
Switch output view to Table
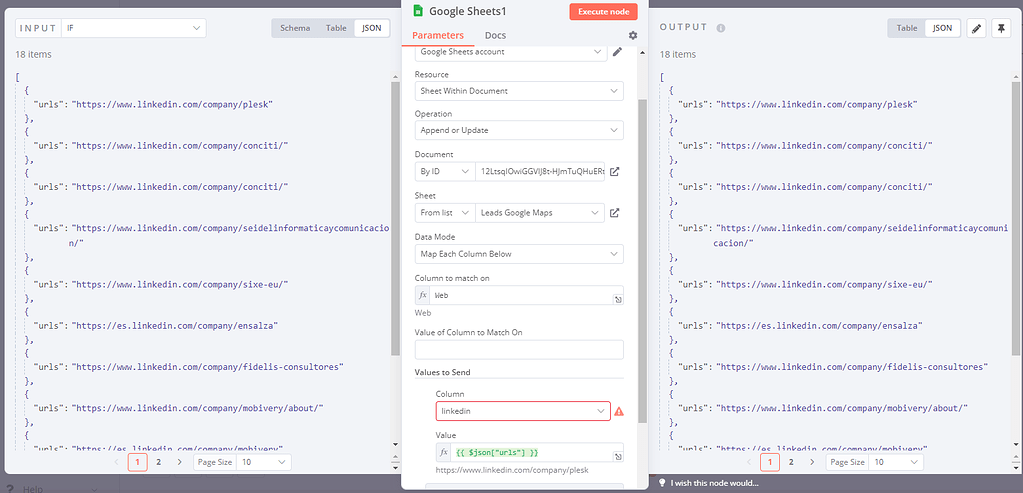907,28
